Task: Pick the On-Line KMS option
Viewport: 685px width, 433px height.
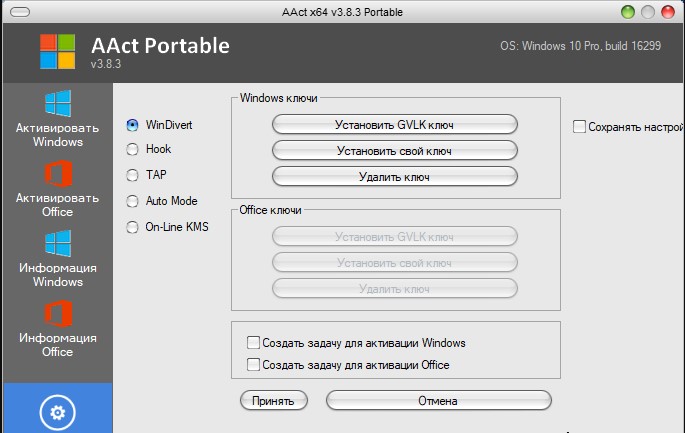Action: 132,227
